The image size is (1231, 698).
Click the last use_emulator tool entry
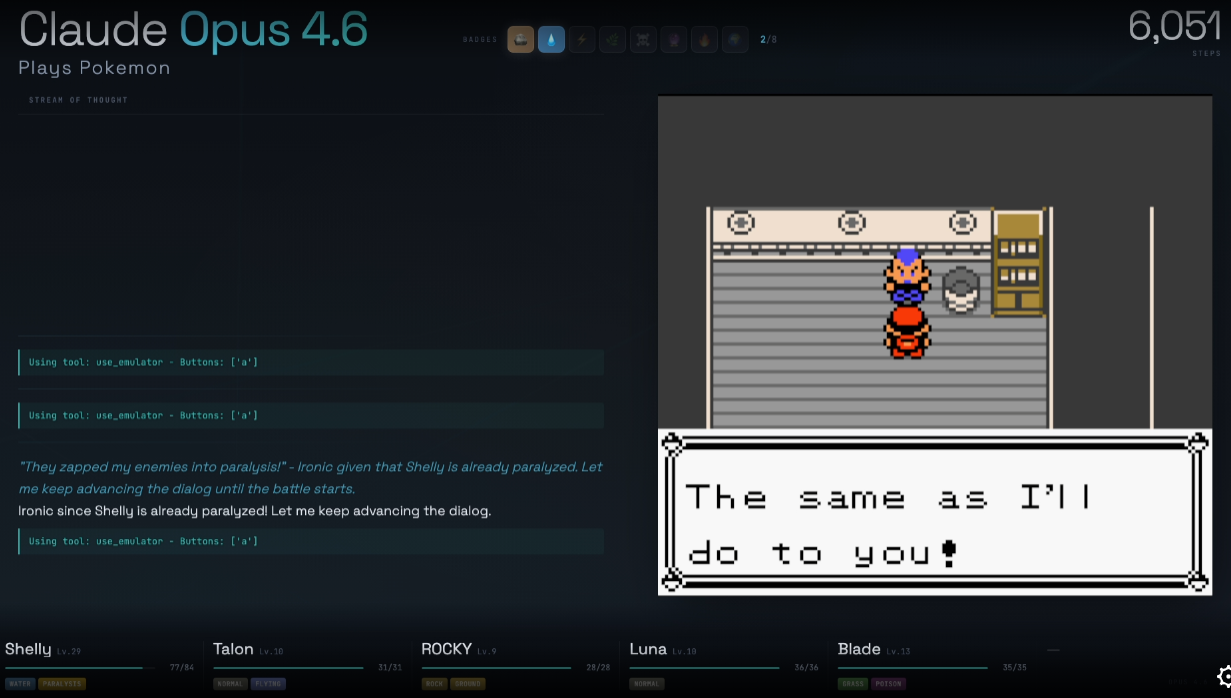[311, 541]
